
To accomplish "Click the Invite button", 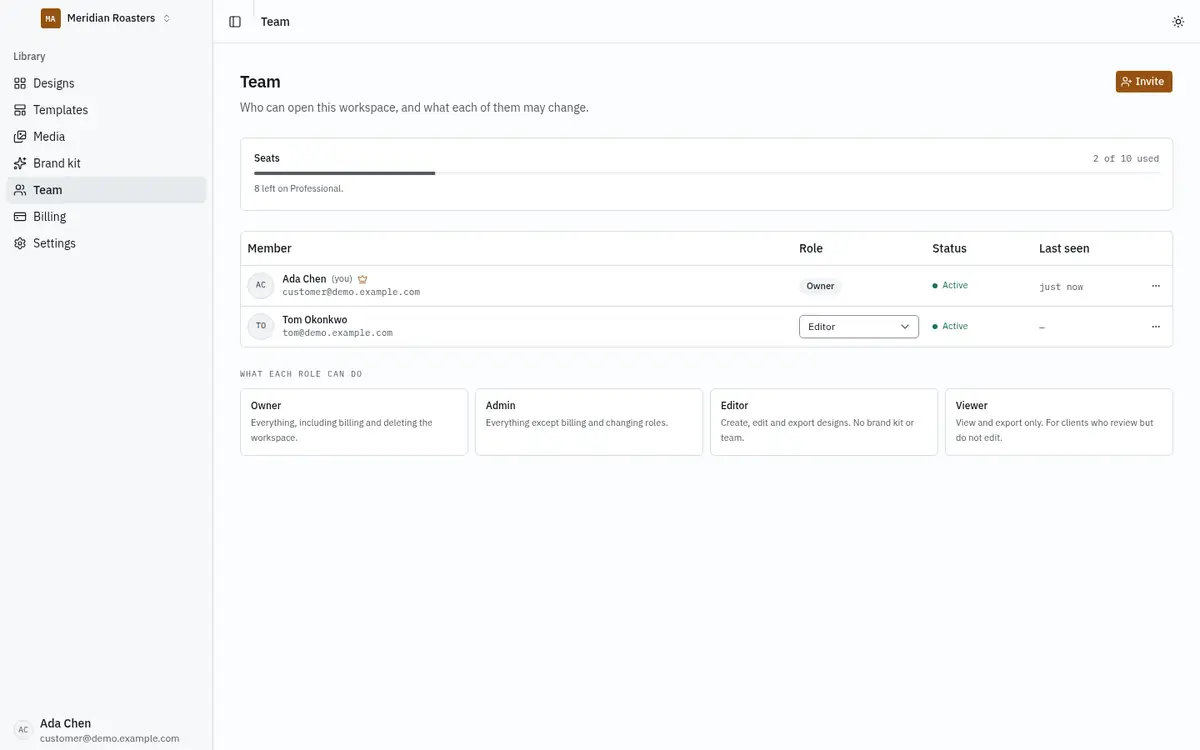I will (x=1144, y=82).
